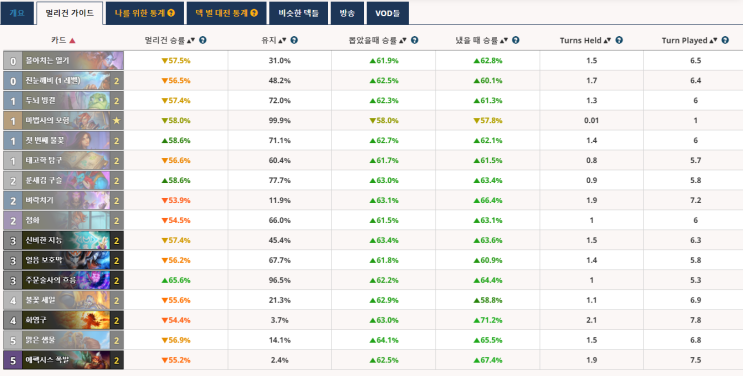The image size is (743, 376).
Task: Click sort arrows on Turn Played column
Action: pos(714,41)
